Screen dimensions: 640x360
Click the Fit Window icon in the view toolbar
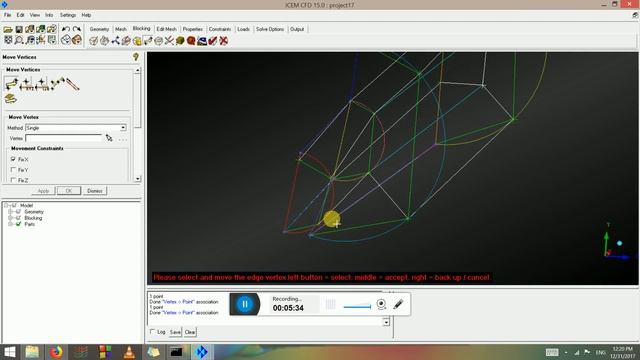tap(8, 40)
